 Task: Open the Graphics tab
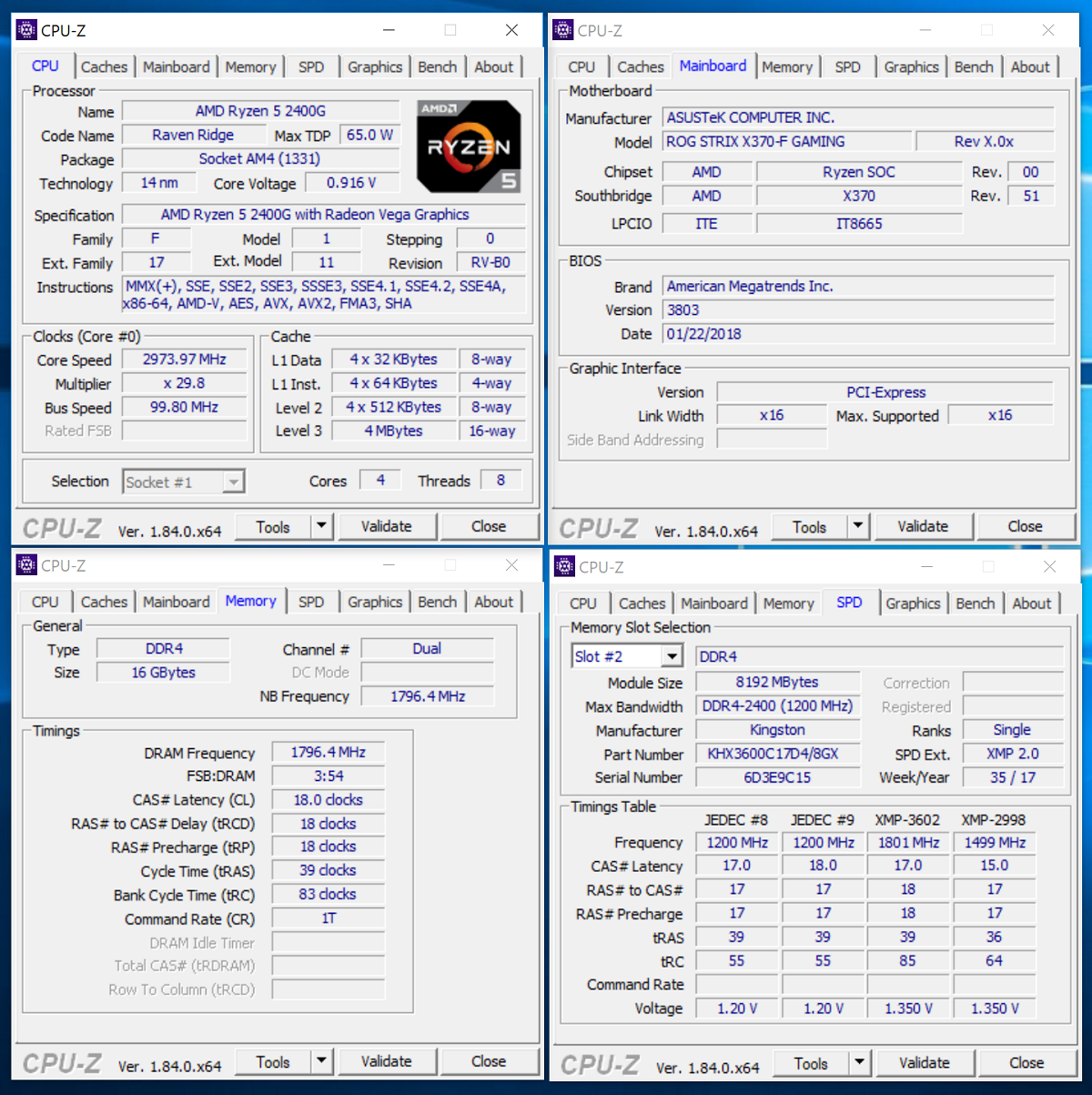(x=375, y=66)
